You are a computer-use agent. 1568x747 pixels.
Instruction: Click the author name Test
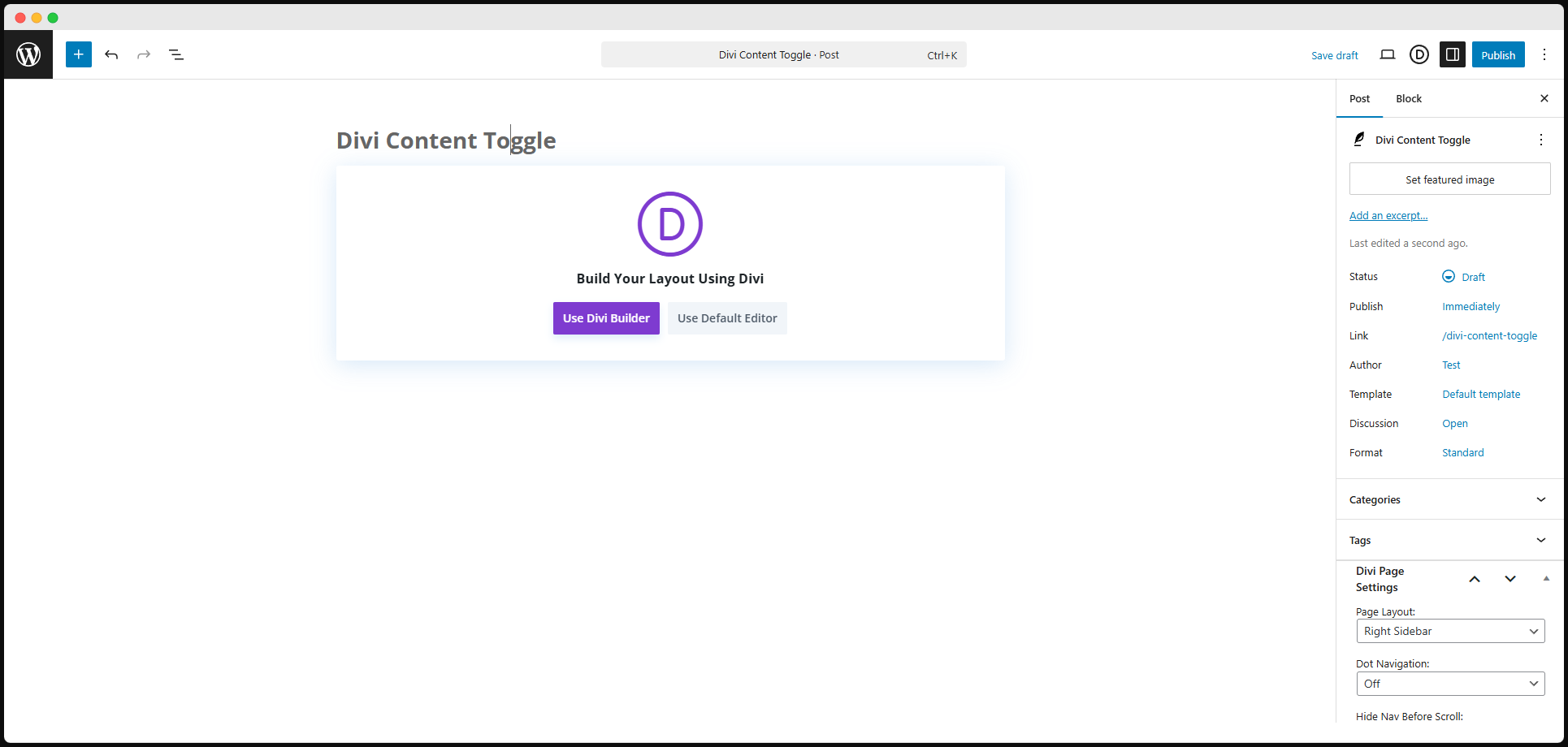(x=1451, y=365)
